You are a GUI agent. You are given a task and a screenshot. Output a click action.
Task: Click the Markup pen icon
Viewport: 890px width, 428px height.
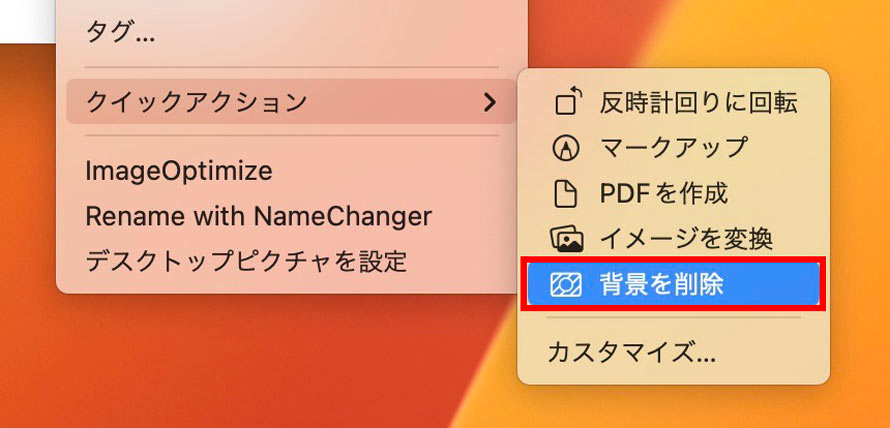566,148
